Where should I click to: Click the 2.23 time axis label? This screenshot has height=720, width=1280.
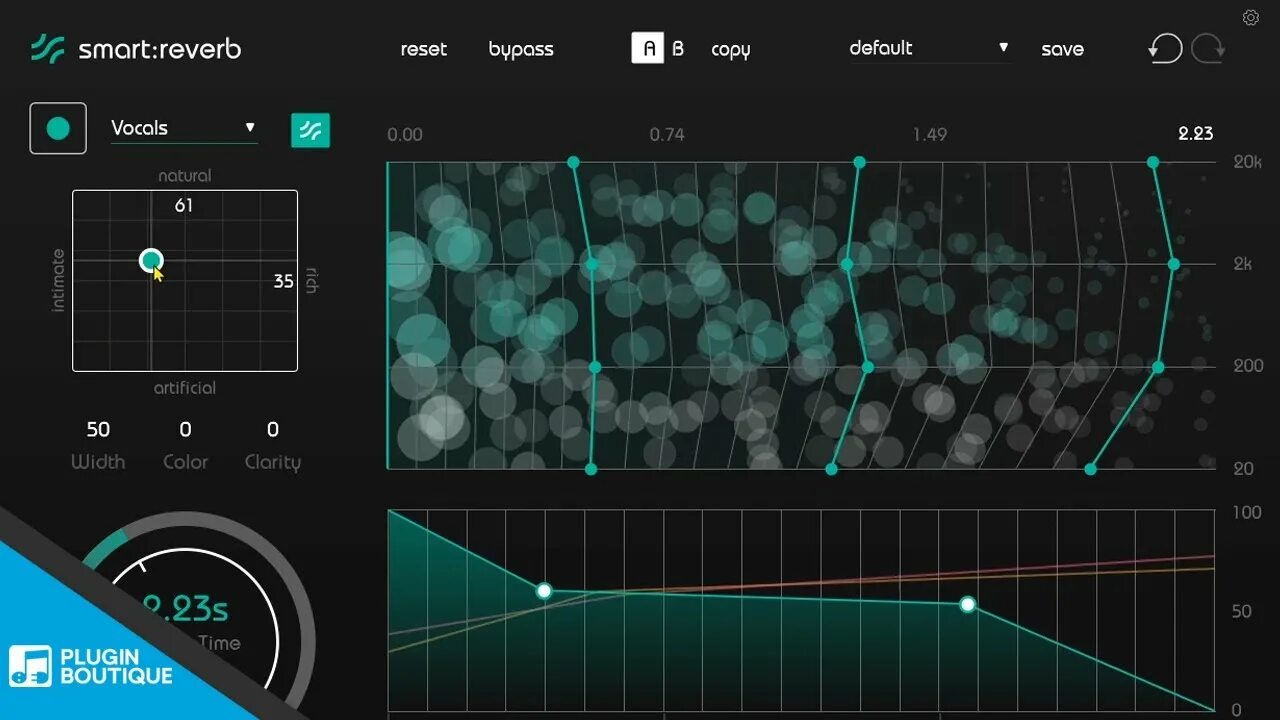1195,133
